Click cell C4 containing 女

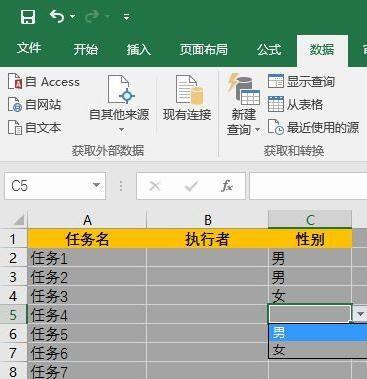click(310, 296)
